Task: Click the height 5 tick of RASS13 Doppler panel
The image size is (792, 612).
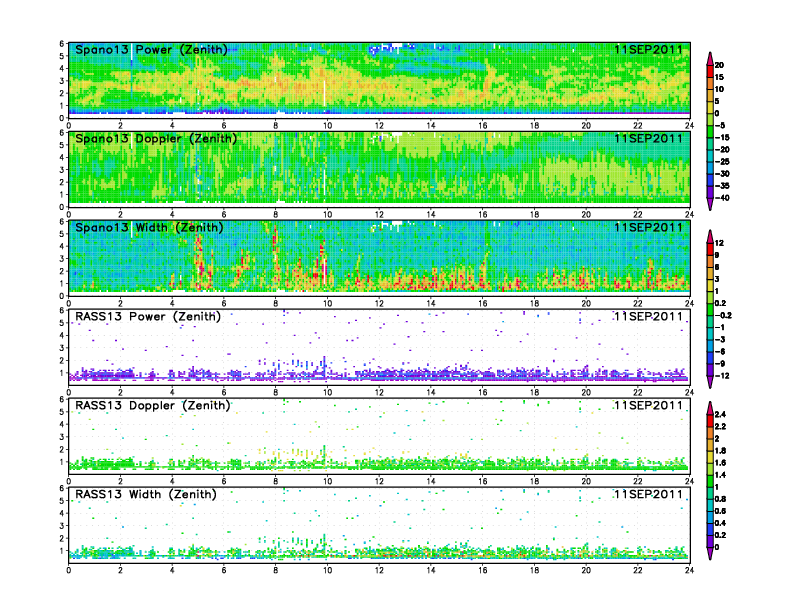Action: pyautogui.click(x=62, y=412)
